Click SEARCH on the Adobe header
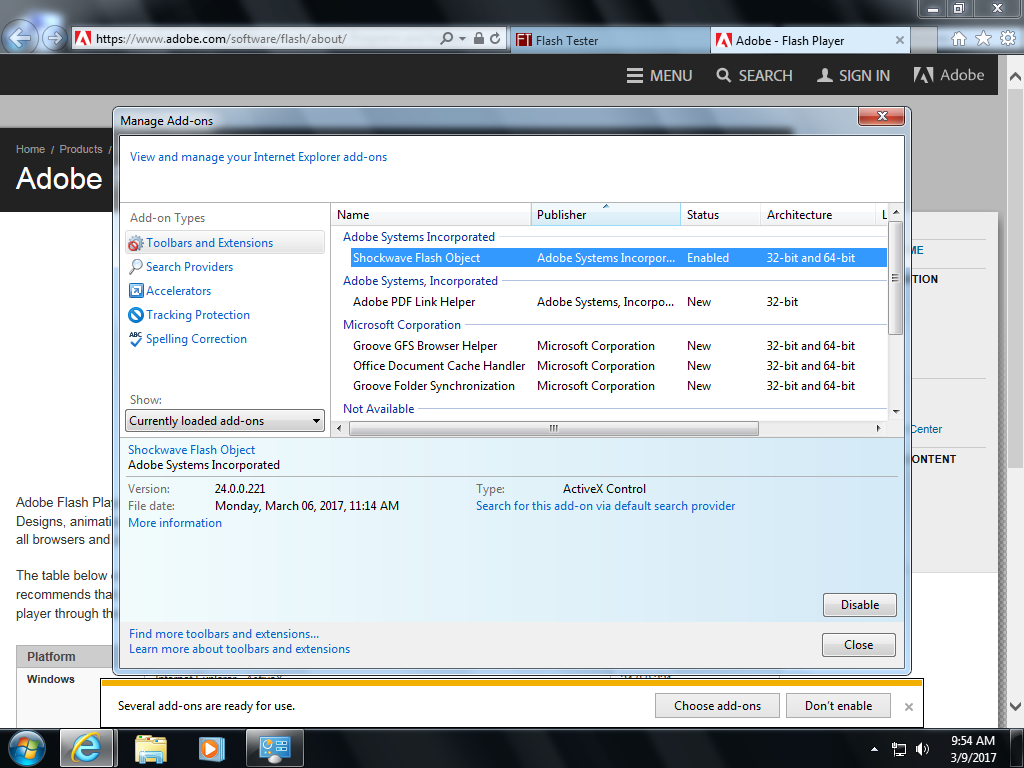Screen dimensions: 1024x768 (754, 76)
